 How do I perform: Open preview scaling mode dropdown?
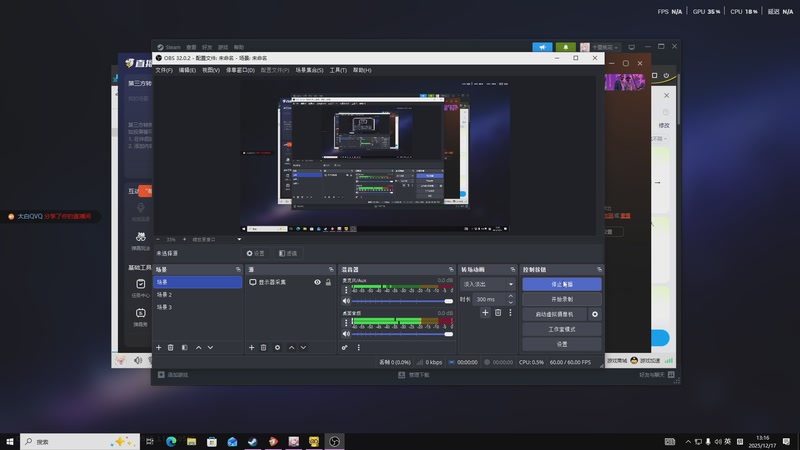216,239
